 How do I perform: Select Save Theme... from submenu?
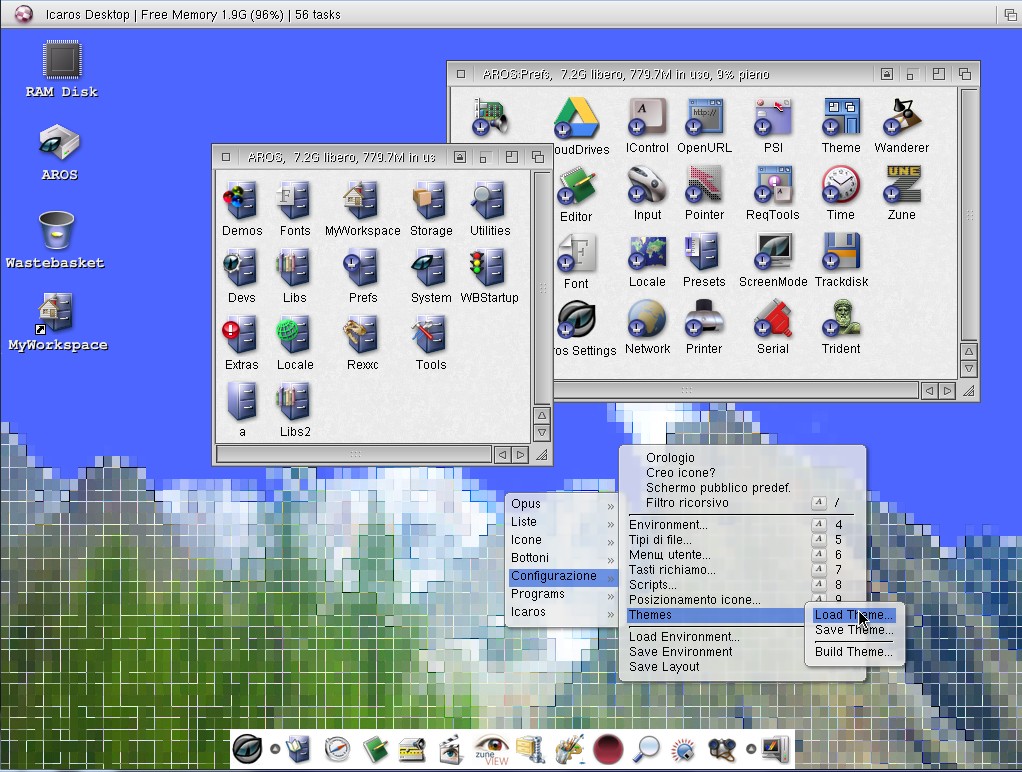click(x=853, y=630)
